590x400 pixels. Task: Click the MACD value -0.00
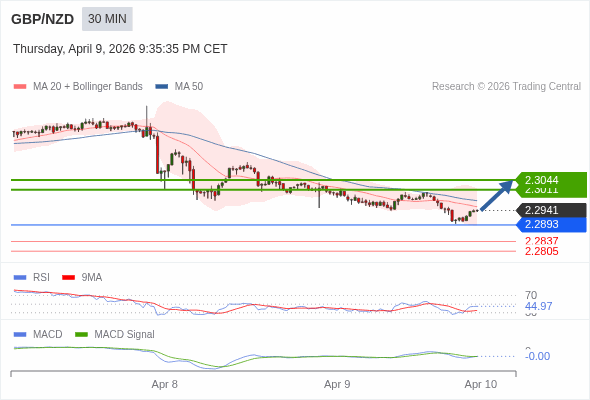pos(537,356)
